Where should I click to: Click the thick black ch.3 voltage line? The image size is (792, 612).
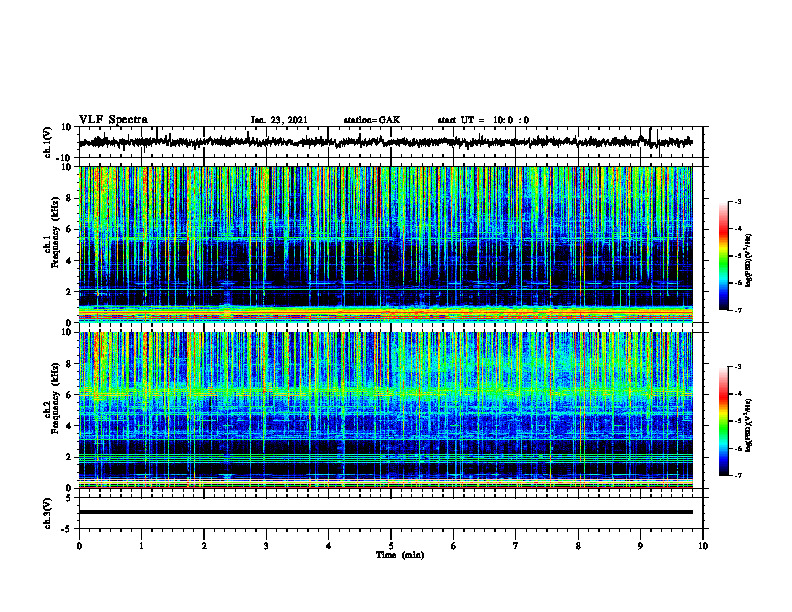[385, 512]
